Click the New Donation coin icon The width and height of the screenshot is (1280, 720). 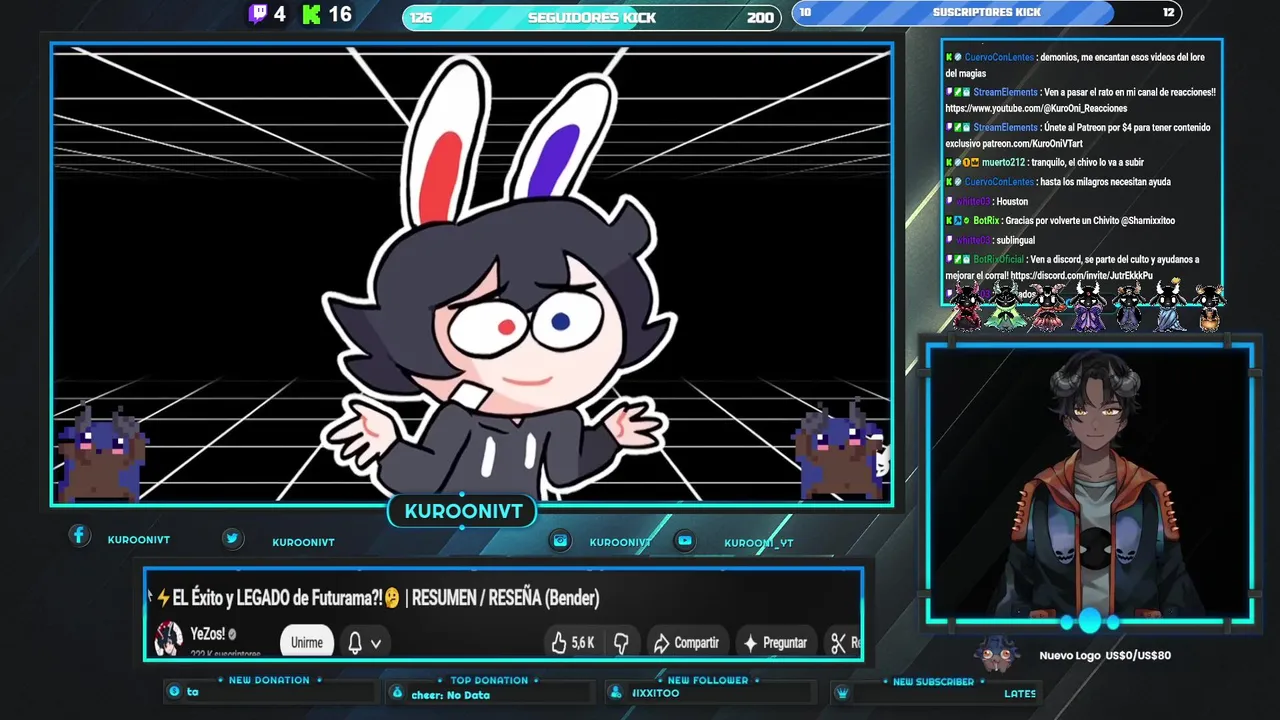[x=175, y=691]
